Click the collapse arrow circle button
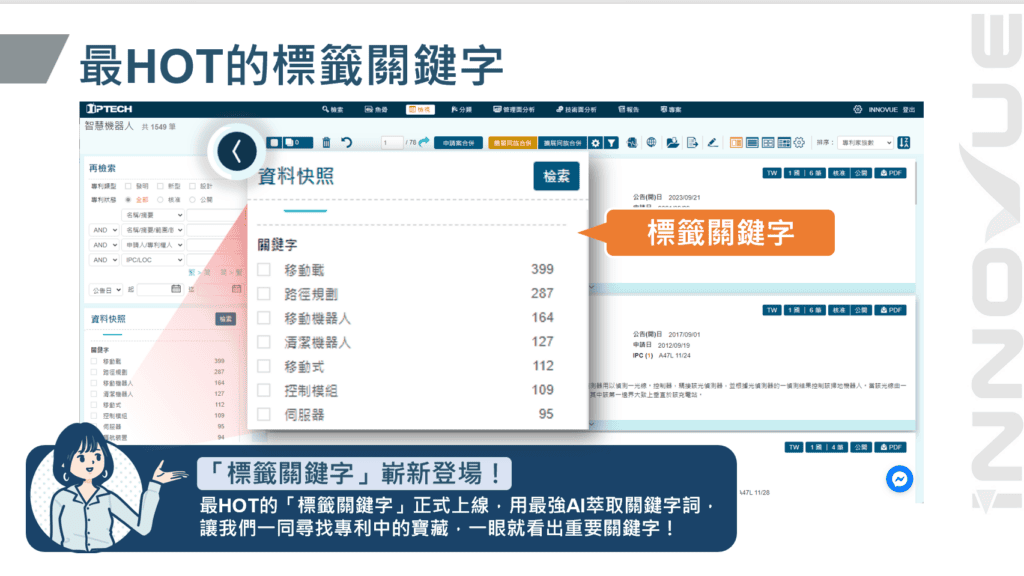 236,152
